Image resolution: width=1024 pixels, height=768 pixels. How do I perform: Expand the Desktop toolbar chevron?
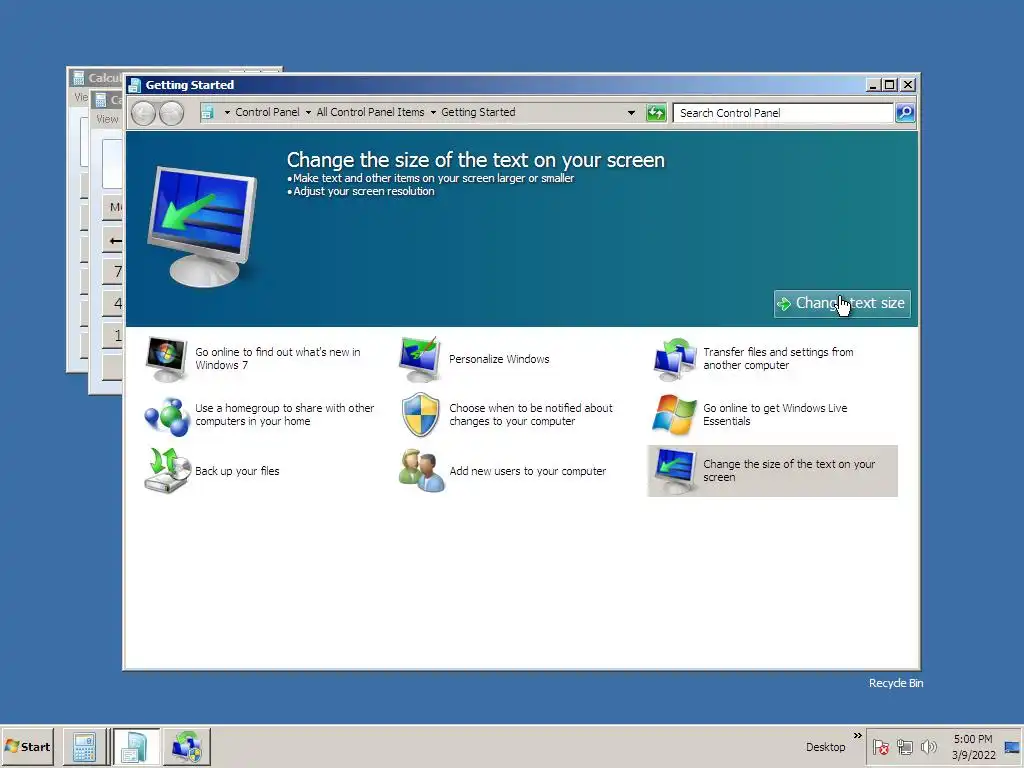point(857,735)
